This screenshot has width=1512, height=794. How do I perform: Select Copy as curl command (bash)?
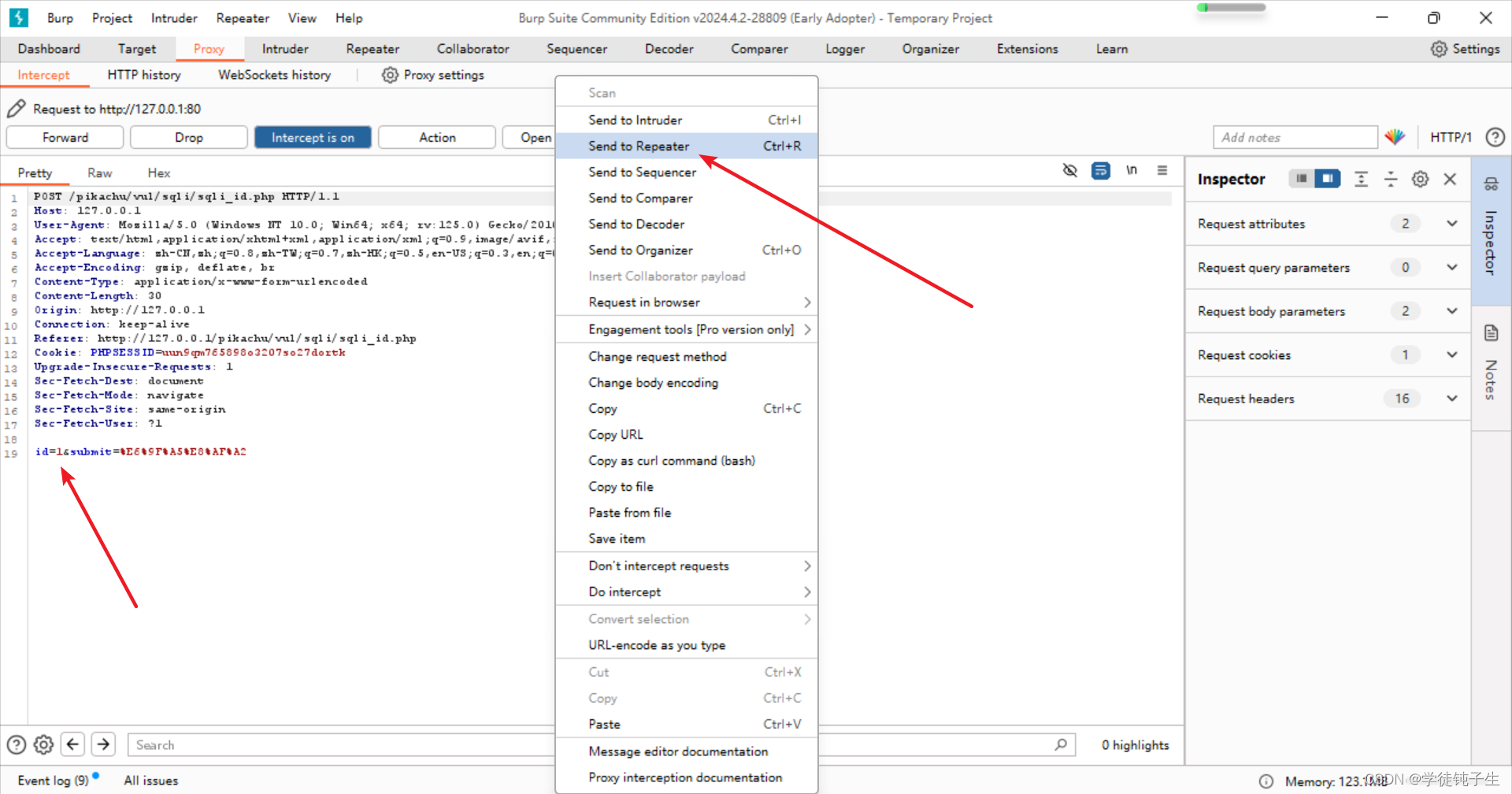(x=687, y=460)
